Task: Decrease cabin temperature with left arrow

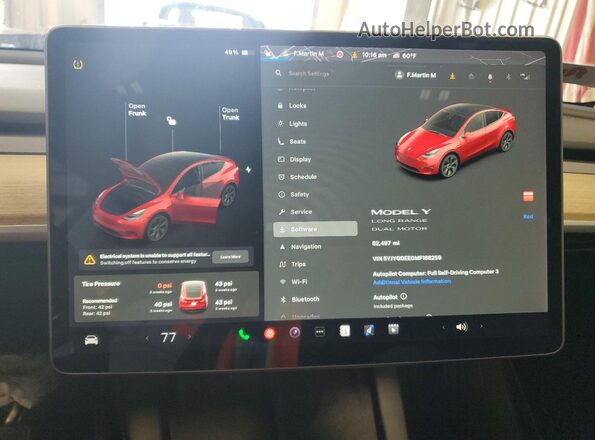Action: (x=147, y=338)
